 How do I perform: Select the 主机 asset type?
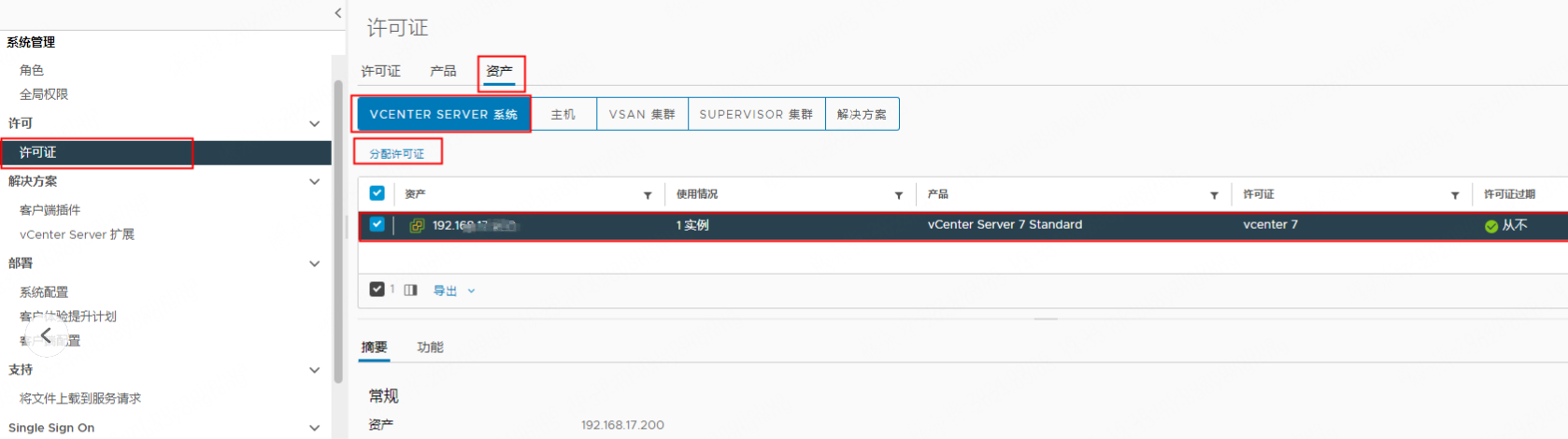[563, 114]
